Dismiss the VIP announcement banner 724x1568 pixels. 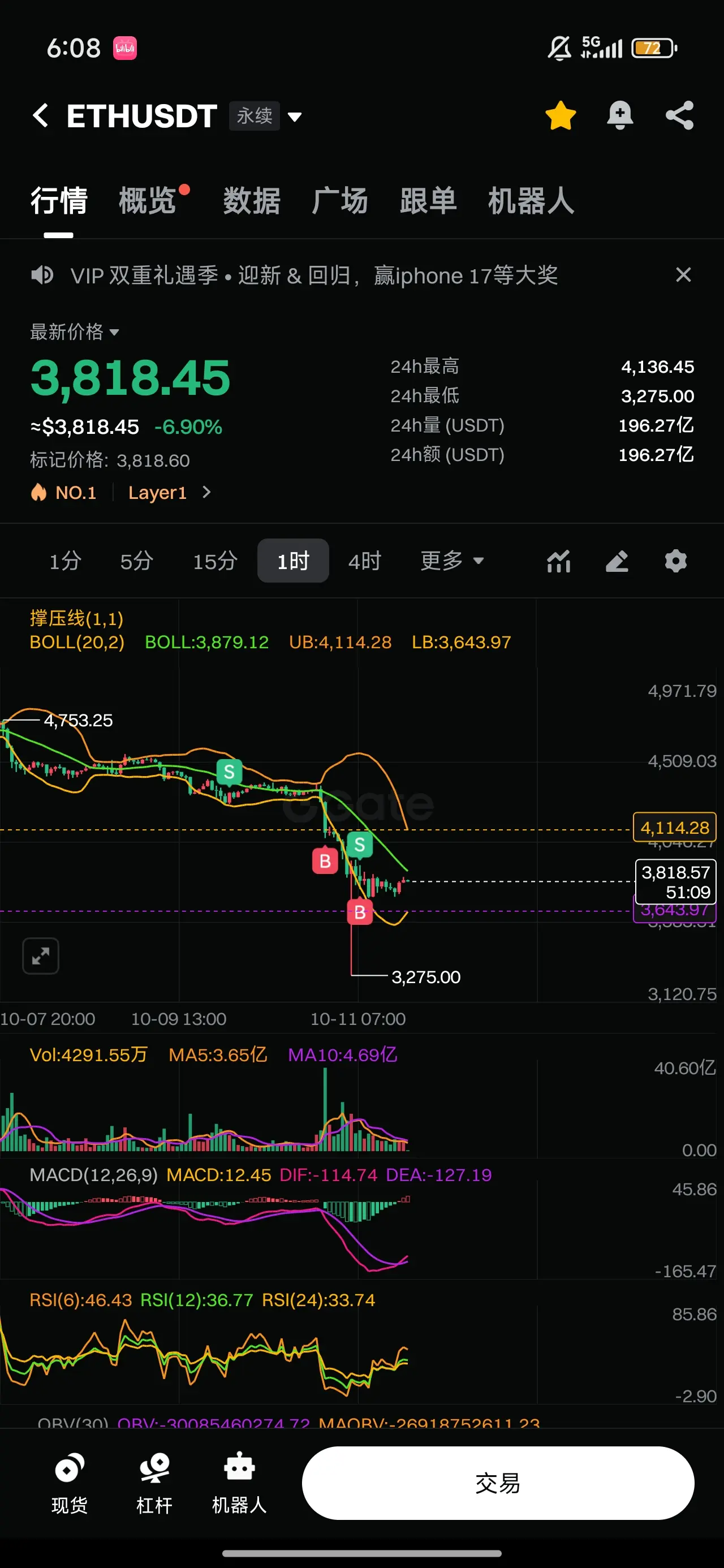pos(683,274)
